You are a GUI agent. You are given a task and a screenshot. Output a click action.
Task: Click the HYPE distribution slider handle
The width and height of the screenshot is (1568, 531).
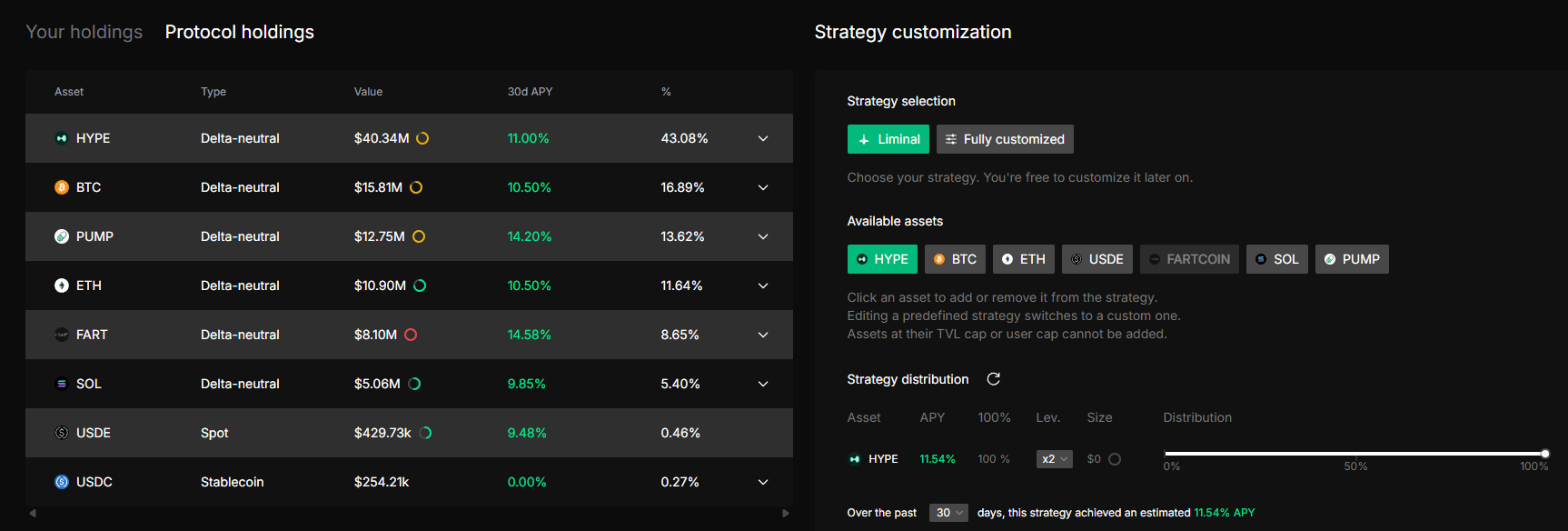tap(1544, 453)
